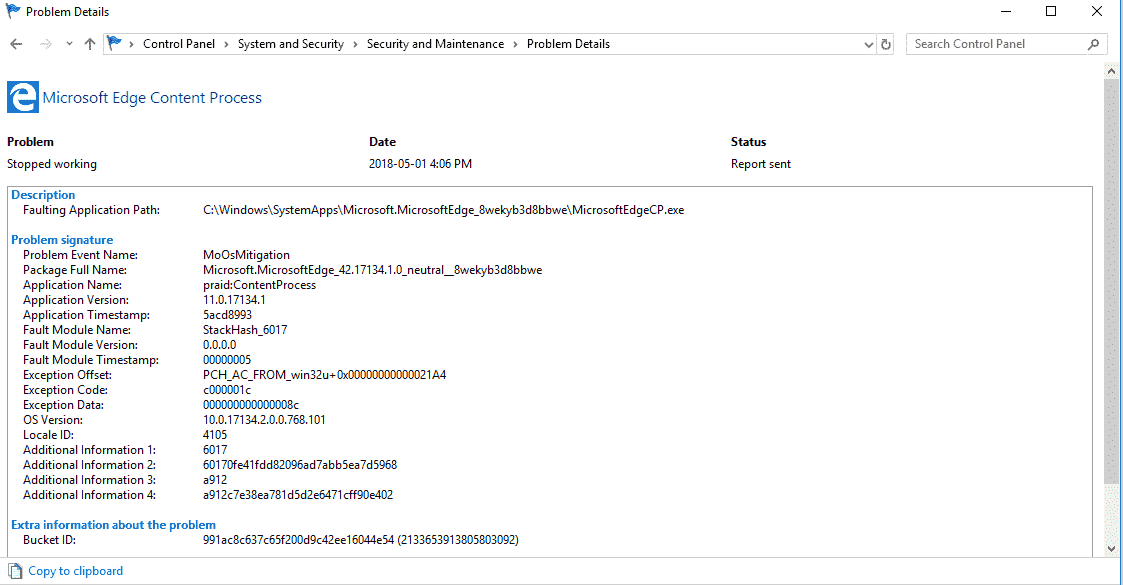Image resolution: width=1123 pixels, height=585 pixels.
Task: Click the Bucket ID value
Action: pyautogui.click(x=361, y=540)
